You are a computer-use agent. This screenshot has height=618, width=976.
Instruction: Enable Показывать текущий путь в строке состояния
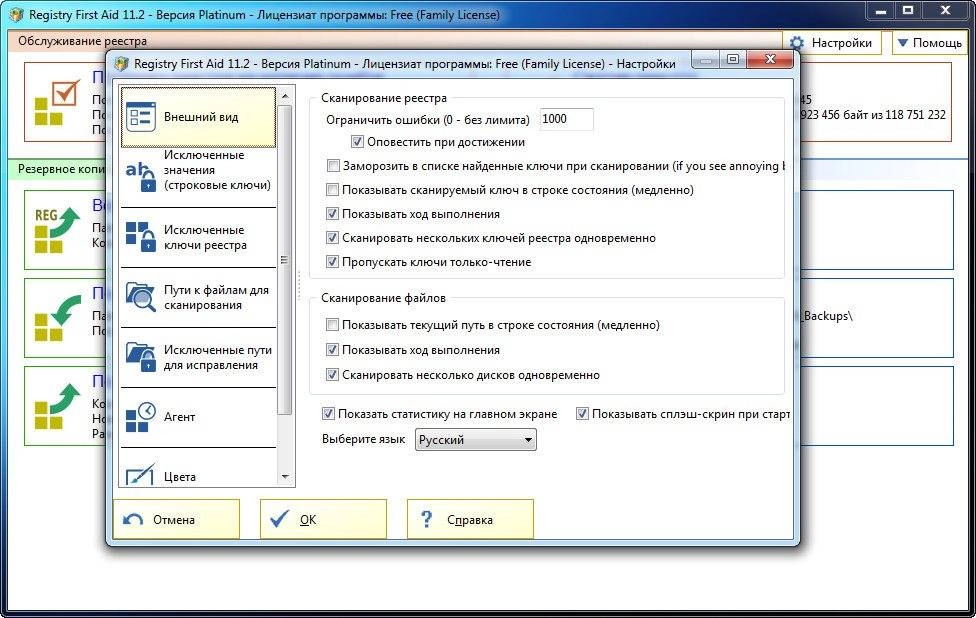pyautogui.click(x=332, y=324)
